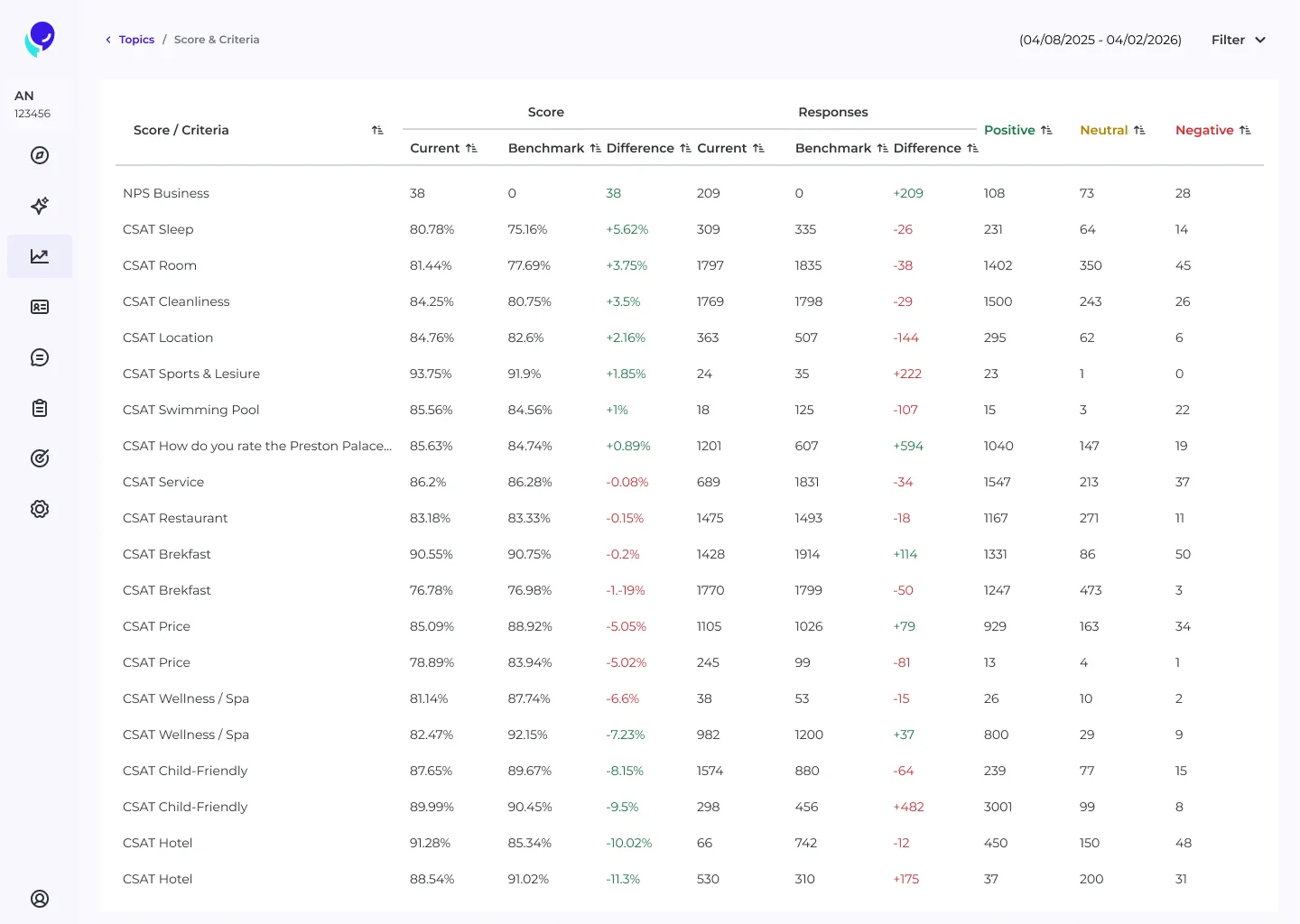Open the compass Explore sidebar icon
Screen dimensions: 1300x924
click(40, 155)
